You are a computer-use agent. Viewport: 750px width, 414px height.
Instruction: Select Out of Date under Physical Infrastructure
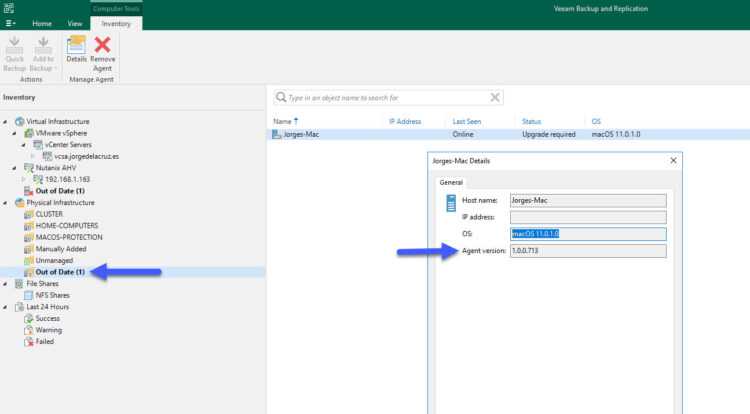pos(60,272)
